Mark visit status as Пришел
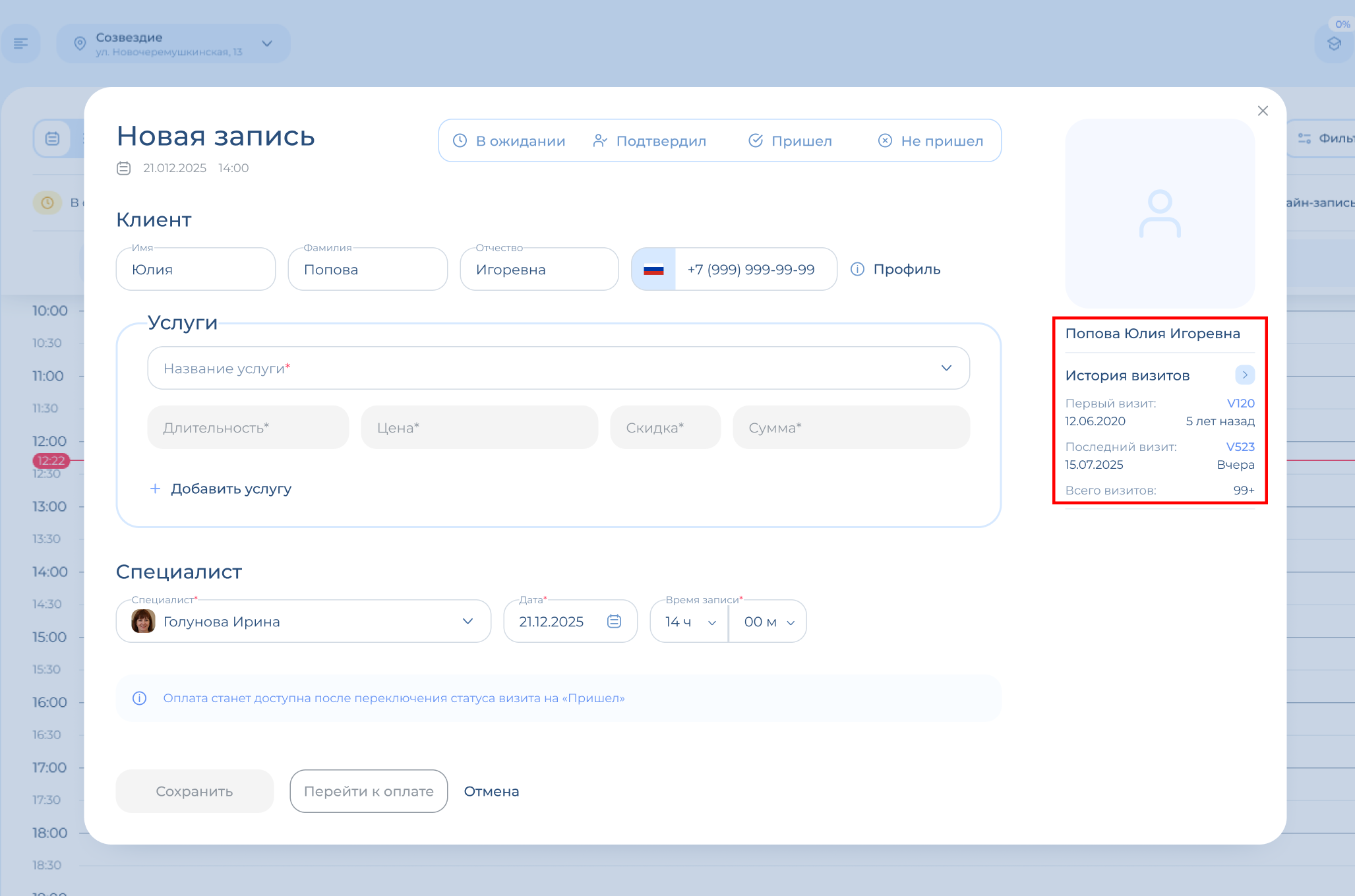Image resolution: width=1355 pixels, height=896 pixels. tap(790, 140)
